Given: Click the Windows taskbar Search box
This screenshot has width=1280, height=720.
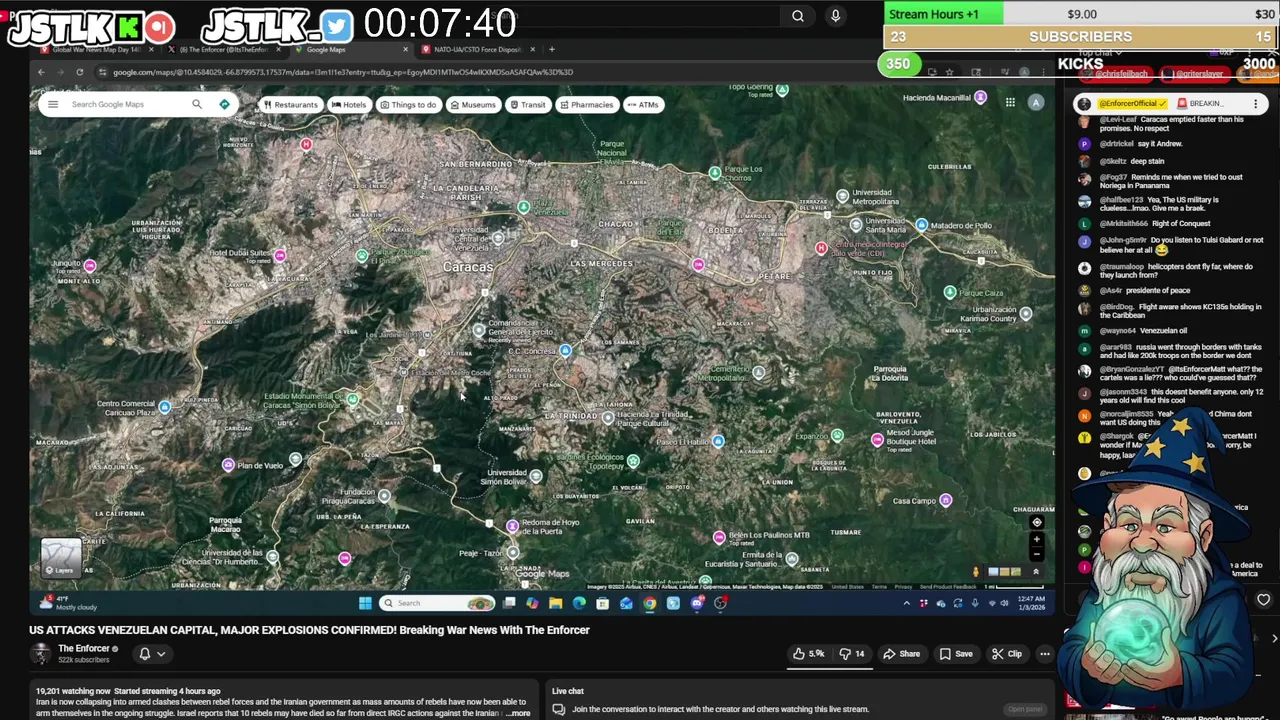Looking at the screenshot, I should click(437, 603).
